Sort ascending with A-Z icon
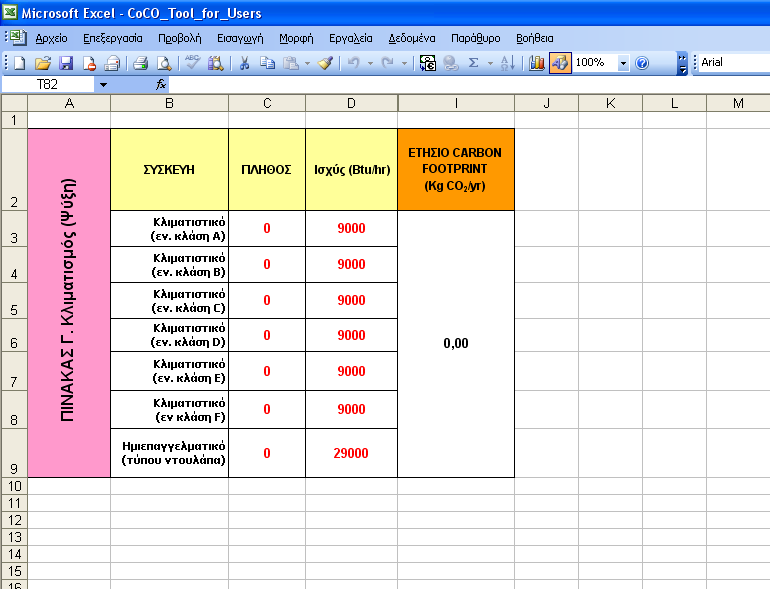Viewport: 770px width, 589px height. pyautogui.click(x=507, y=63)
